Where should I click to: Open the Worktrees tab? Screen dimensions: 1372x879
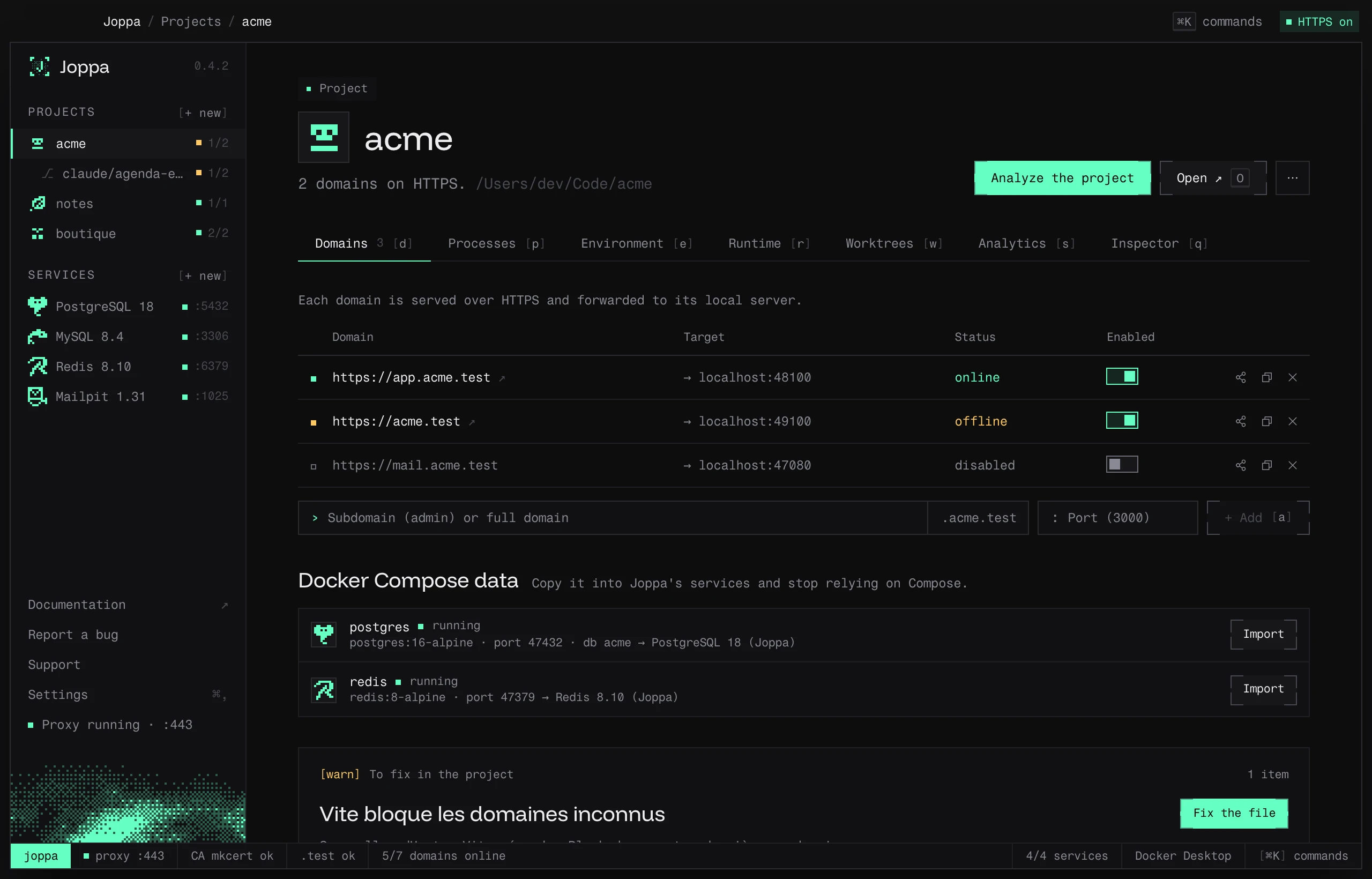coord(894,244)
